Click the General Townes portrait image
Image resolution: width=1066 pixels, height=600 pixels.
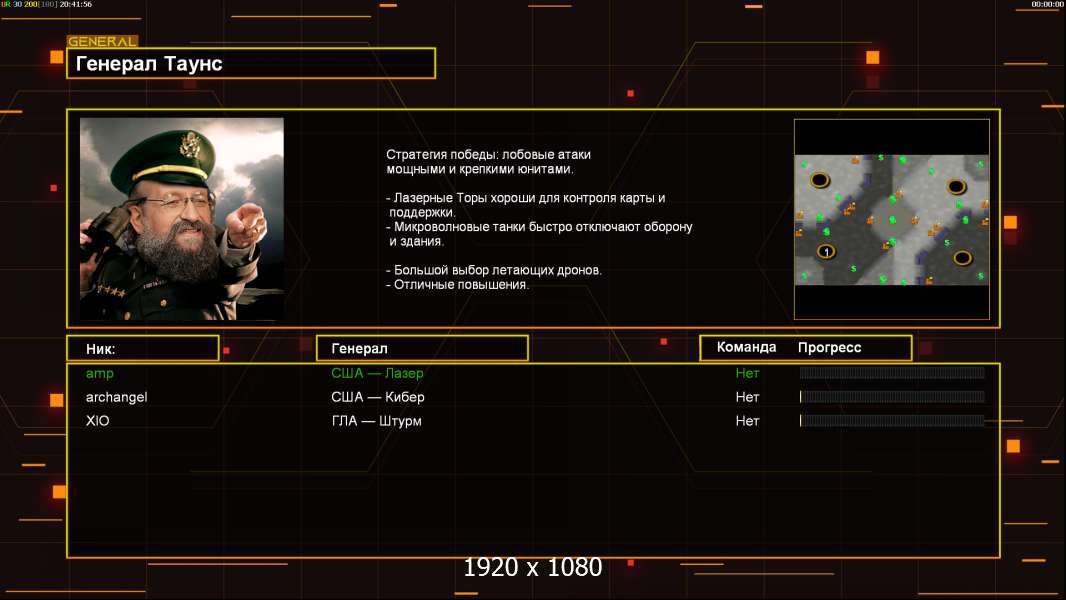(x=182, y=219)
